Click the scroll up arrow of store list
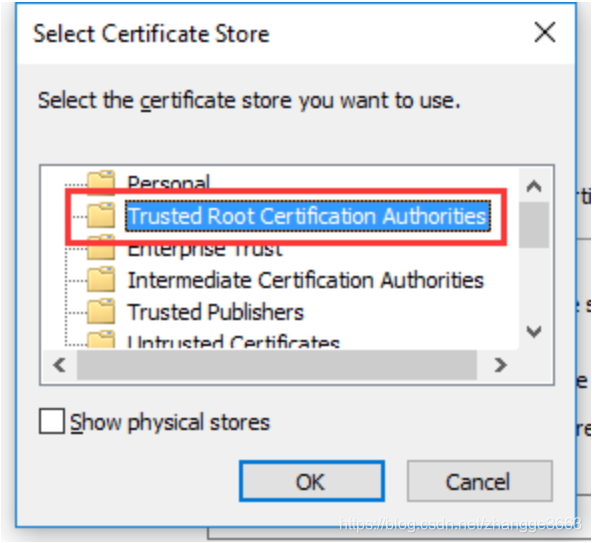Image resolution: width=592 pixels, height=543 pixels. point(534,186)
